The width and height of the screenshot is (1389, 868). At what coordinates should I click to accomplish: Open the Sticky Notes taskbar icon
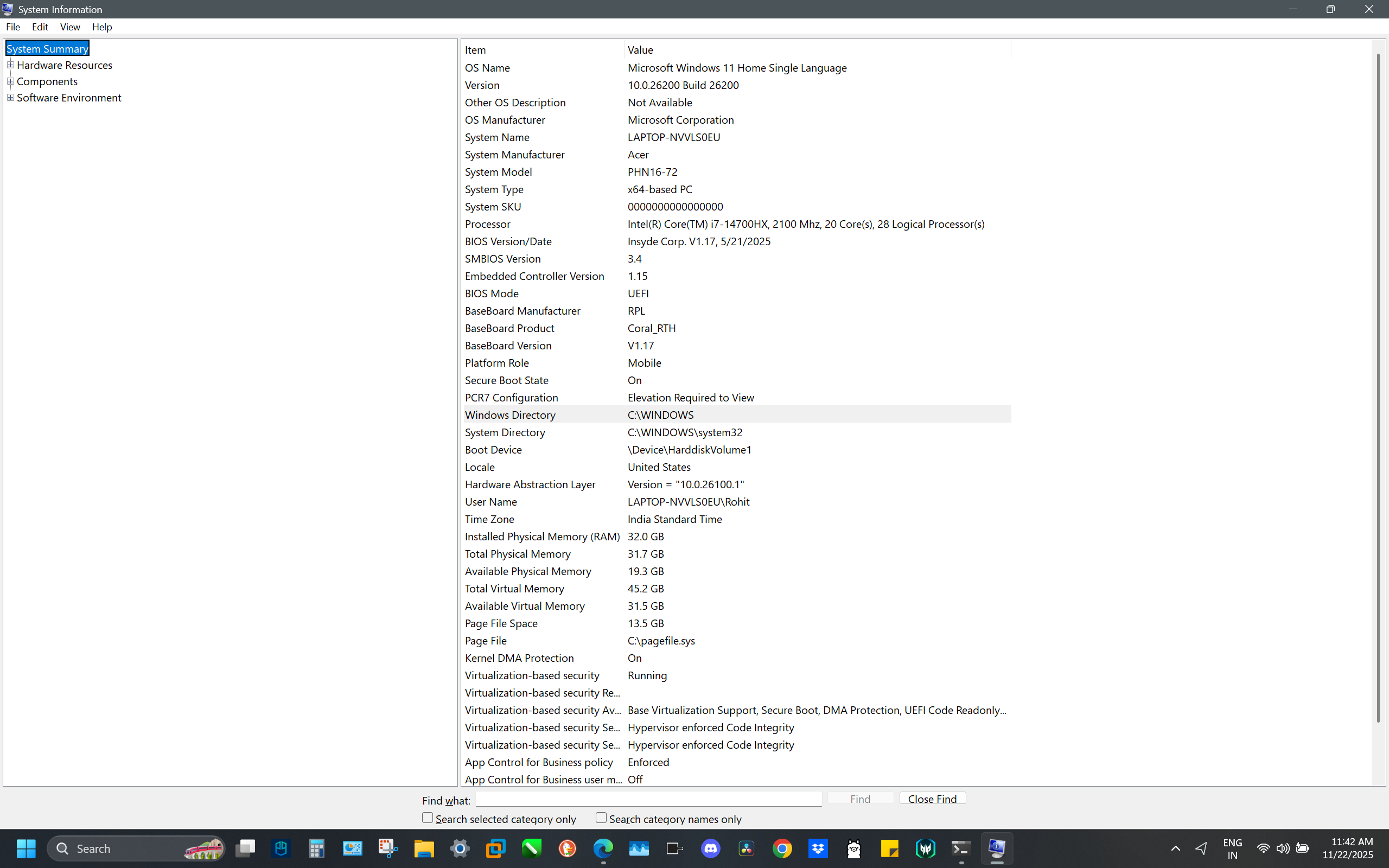pos(889,848)
